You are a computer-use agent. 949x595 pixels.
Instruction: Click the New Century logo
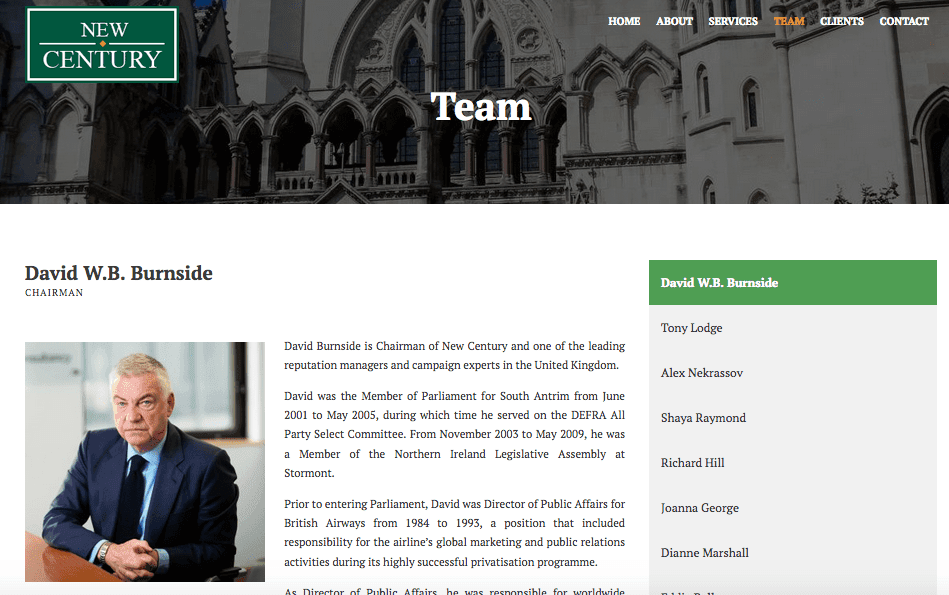tap(101, 44)
